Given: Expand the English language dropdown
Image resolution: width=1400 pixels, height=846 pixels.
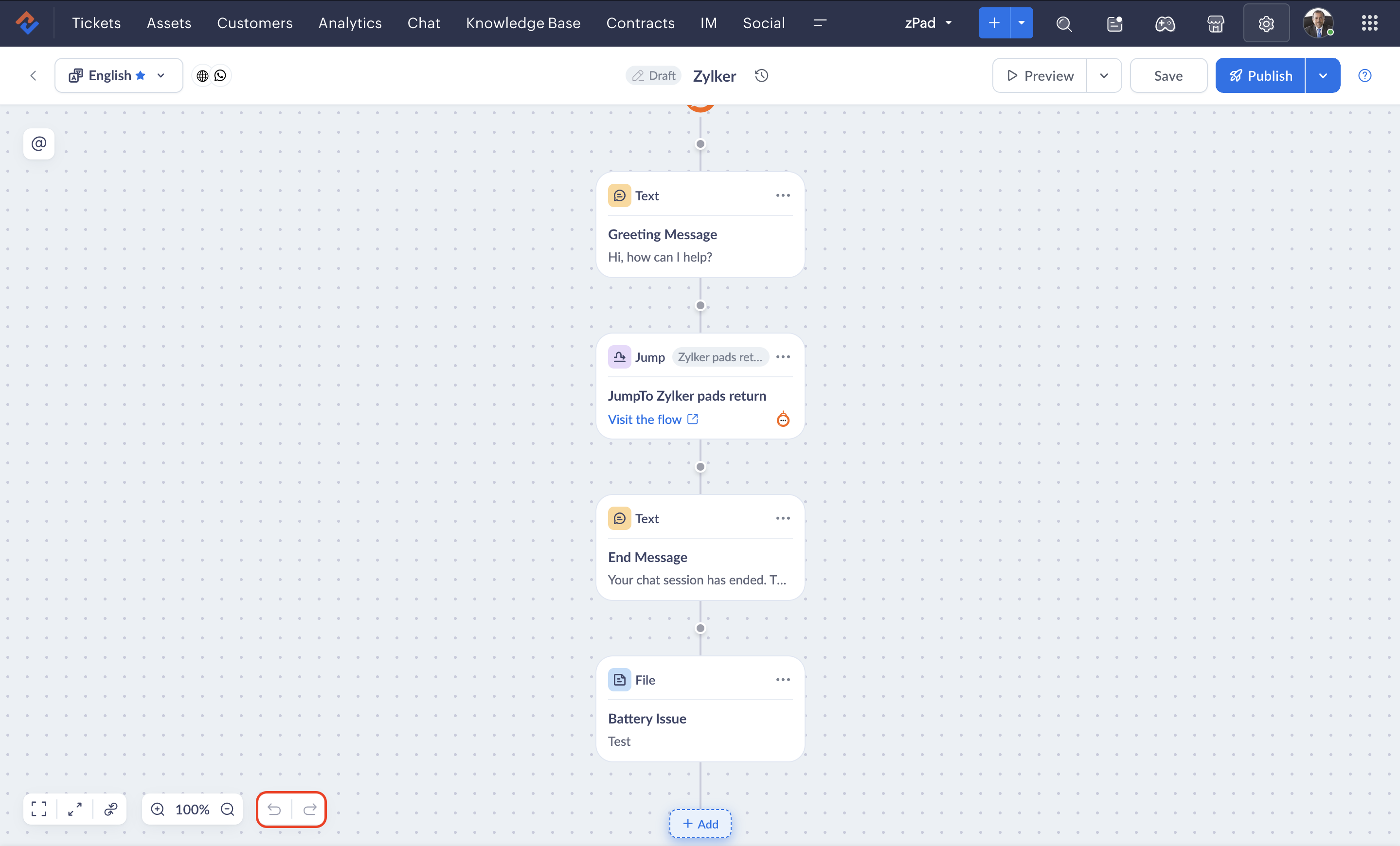Looking at the screenshot, I should [x=161, y=75].
